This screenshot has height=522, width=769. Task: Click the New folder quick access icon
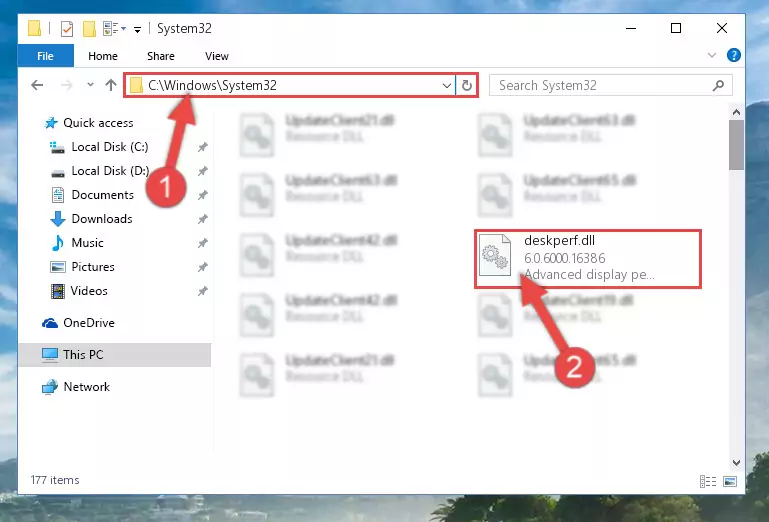click(89, 29)
